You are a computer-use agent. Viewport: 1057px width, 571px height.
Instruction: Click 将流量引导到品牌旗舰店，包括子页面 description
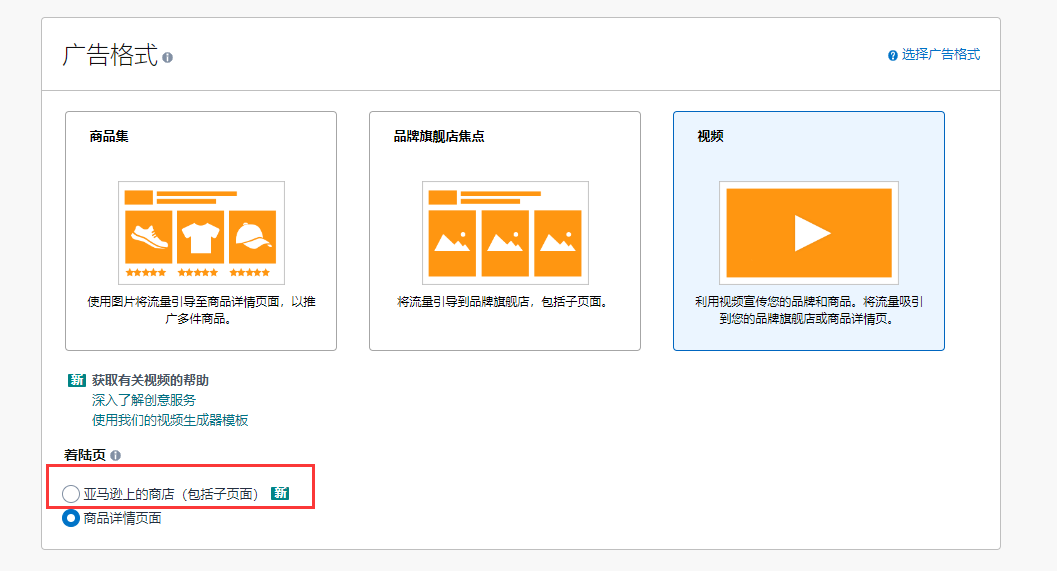click(505, 302)
